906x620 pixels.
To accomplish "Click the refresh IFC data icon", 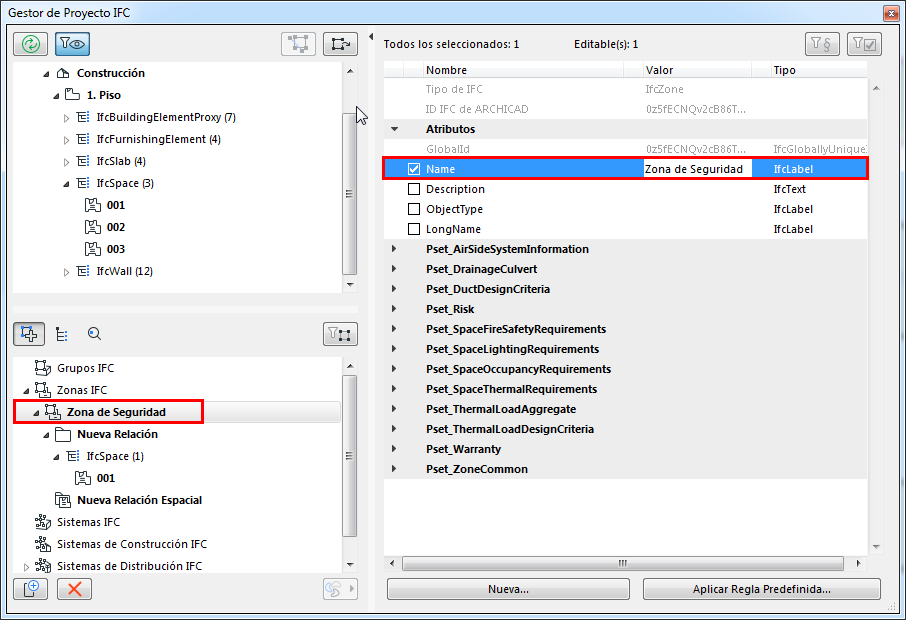I will tap(30, 44).
